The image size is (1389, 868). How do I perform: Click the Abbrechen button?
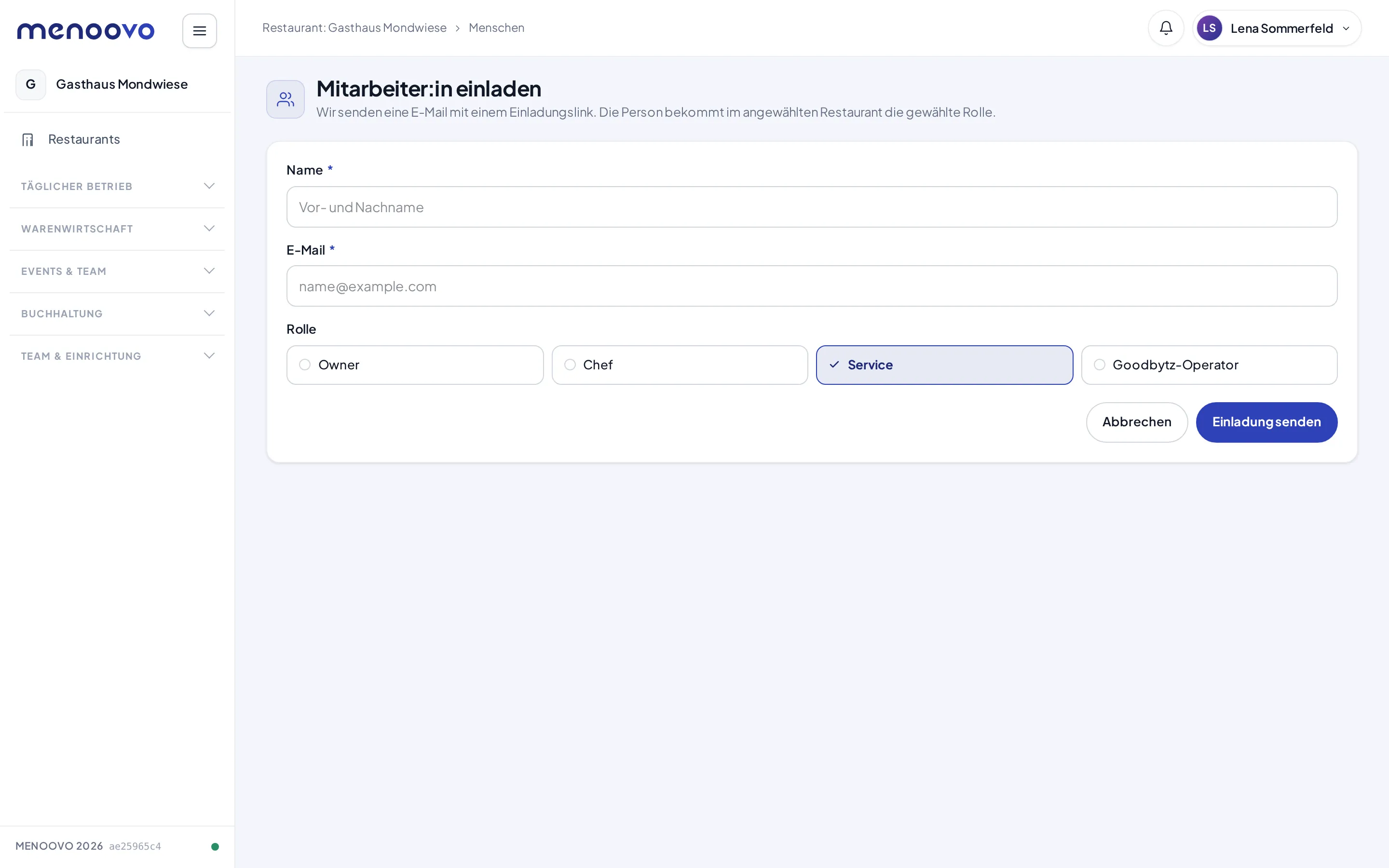[1136, 422]
